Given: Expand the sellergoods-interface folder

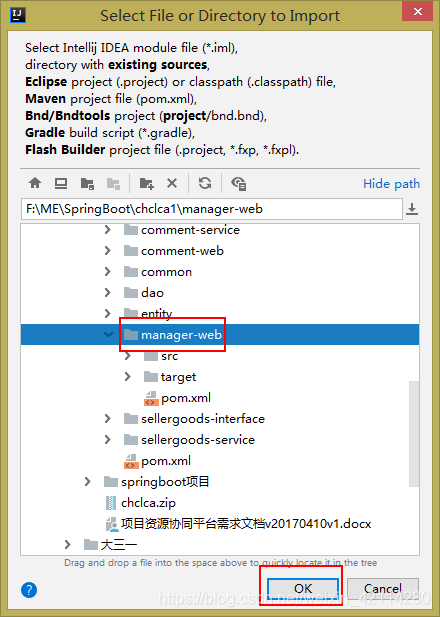Looking at the screenshot, I should point(107,419).
